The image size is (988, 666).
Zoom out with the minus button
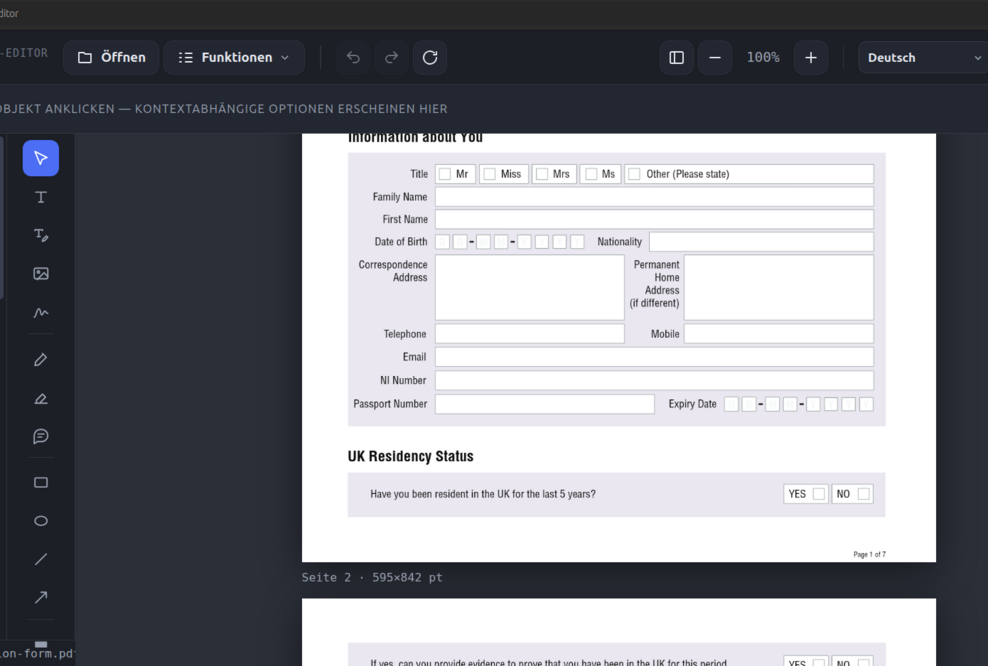point(715,57)
